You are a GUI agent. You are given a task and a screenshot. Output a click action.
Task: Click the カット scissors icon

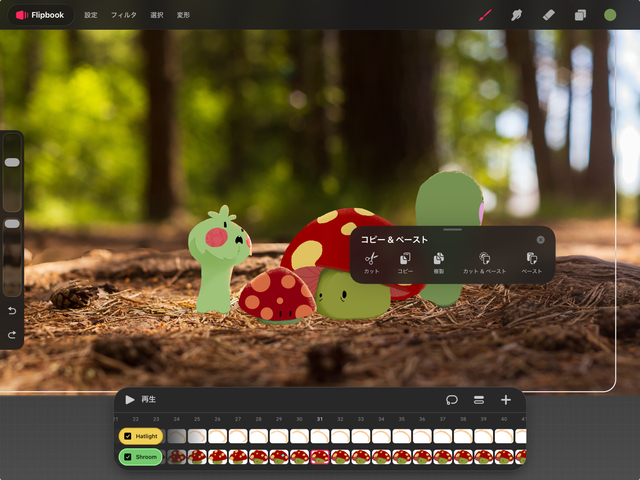[371, 258]
